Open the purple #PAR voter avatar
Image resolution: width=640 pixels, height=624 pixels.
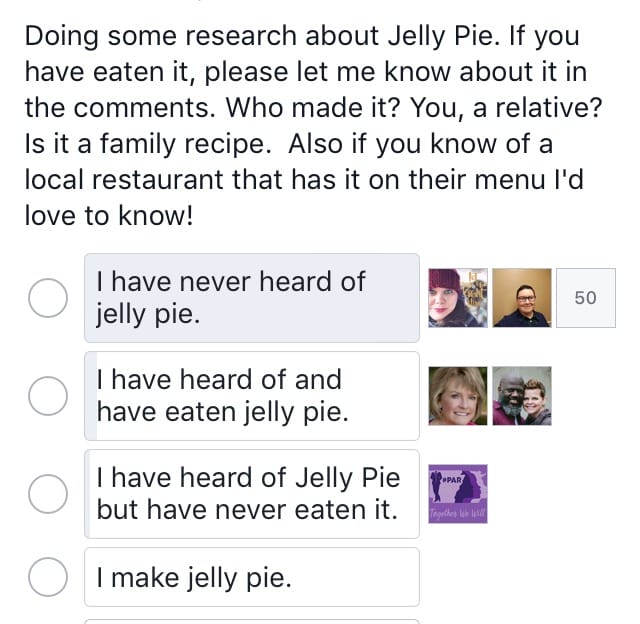coord(458,494)
